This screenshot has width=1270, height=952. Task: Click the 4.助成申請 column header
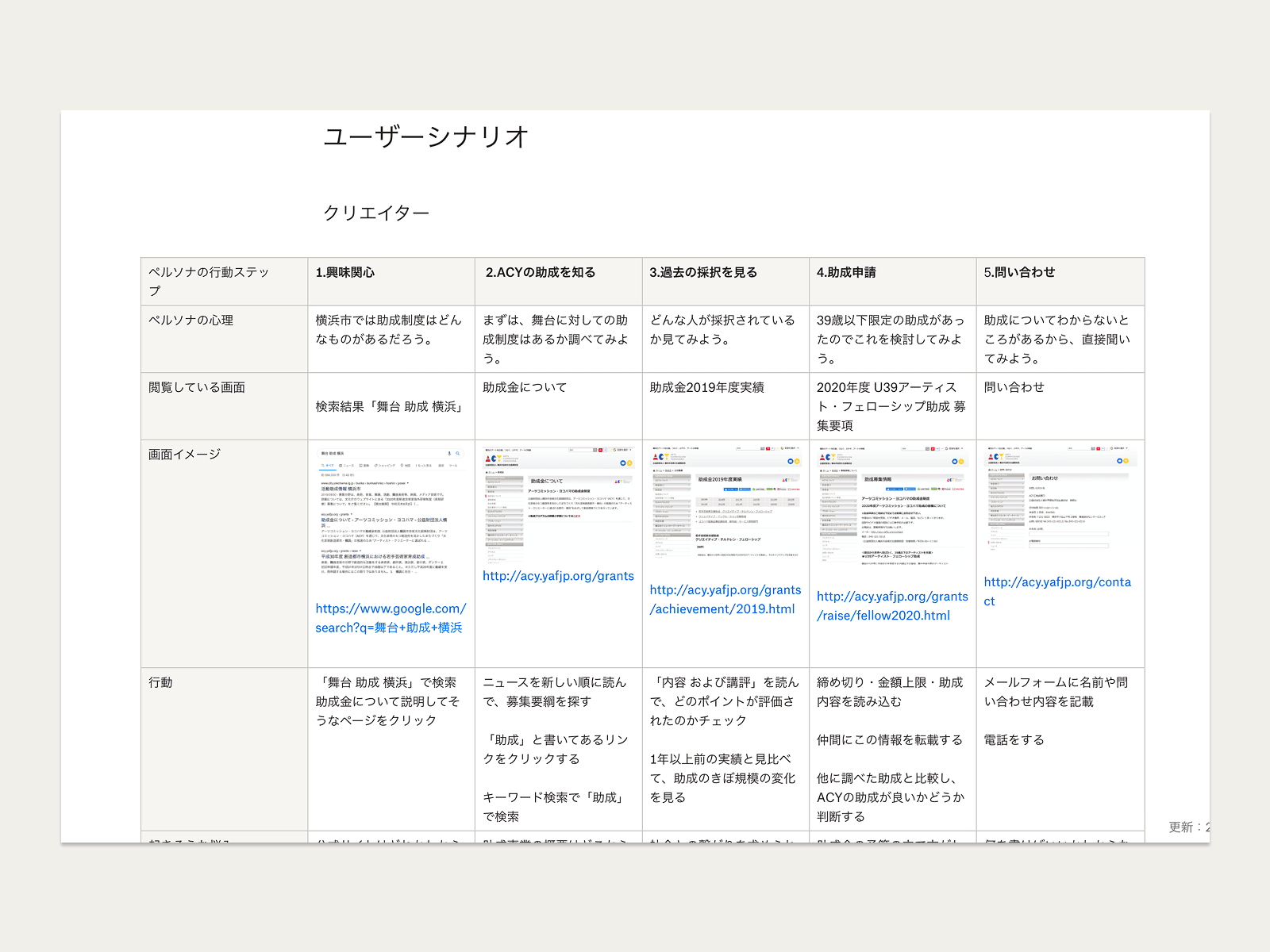[x=893, y=282]
